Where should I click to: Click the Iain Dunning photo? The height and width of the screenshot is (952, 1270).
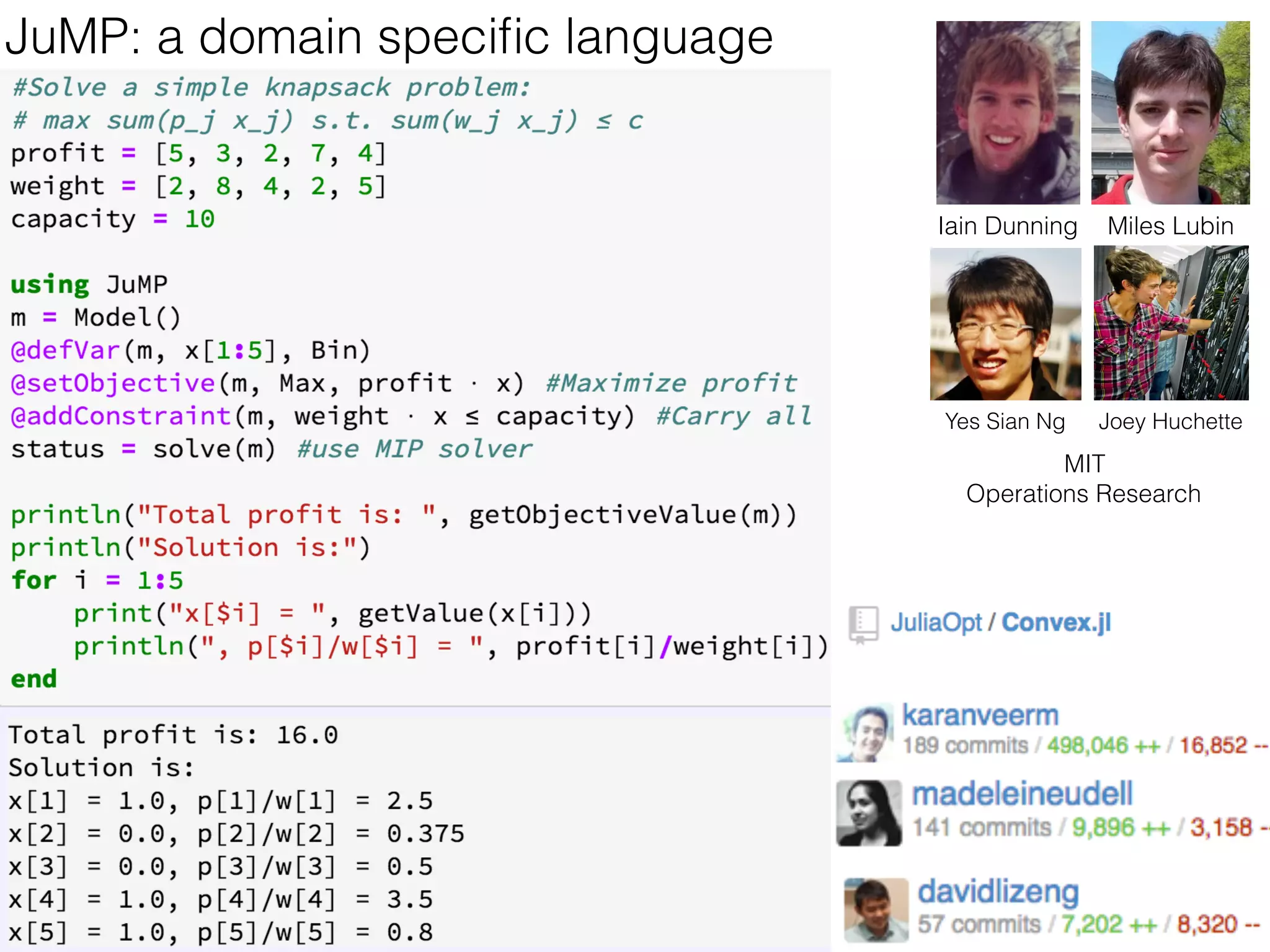tap(1008, 113)
